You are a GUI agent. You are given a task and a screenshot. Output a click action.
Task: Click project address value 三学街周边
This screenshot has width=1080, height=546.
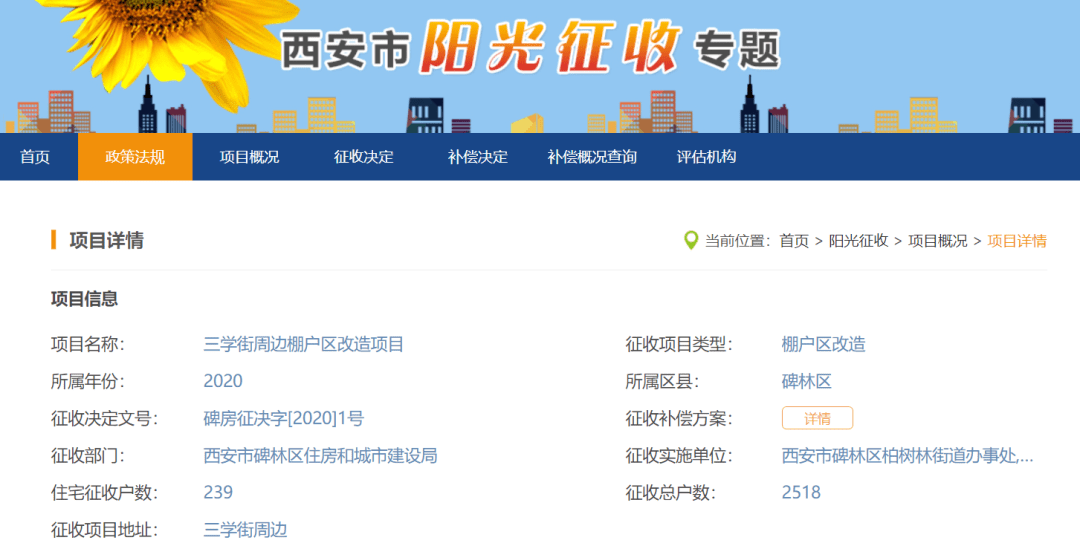coord(245,529)
